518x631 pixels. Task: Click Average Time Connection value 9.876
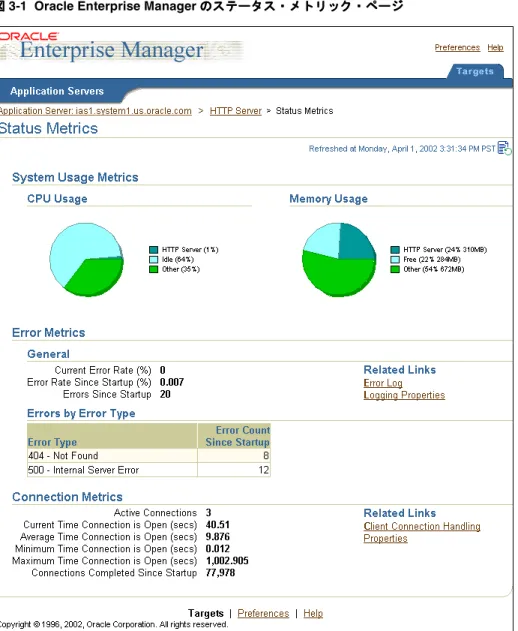218,537
